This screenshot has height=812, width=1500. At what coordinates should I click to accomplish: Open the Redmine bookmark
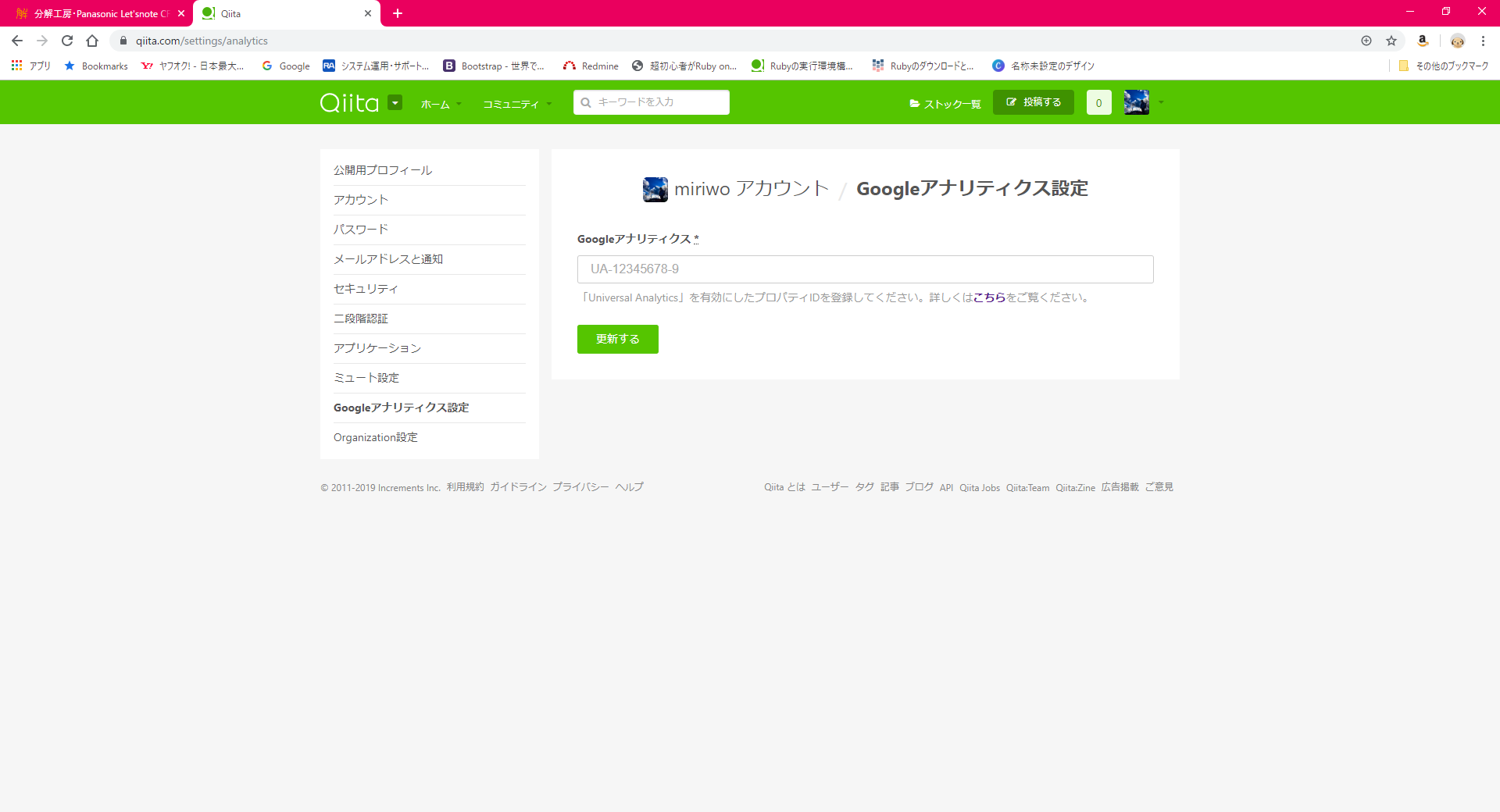click(x=591, y=66)
